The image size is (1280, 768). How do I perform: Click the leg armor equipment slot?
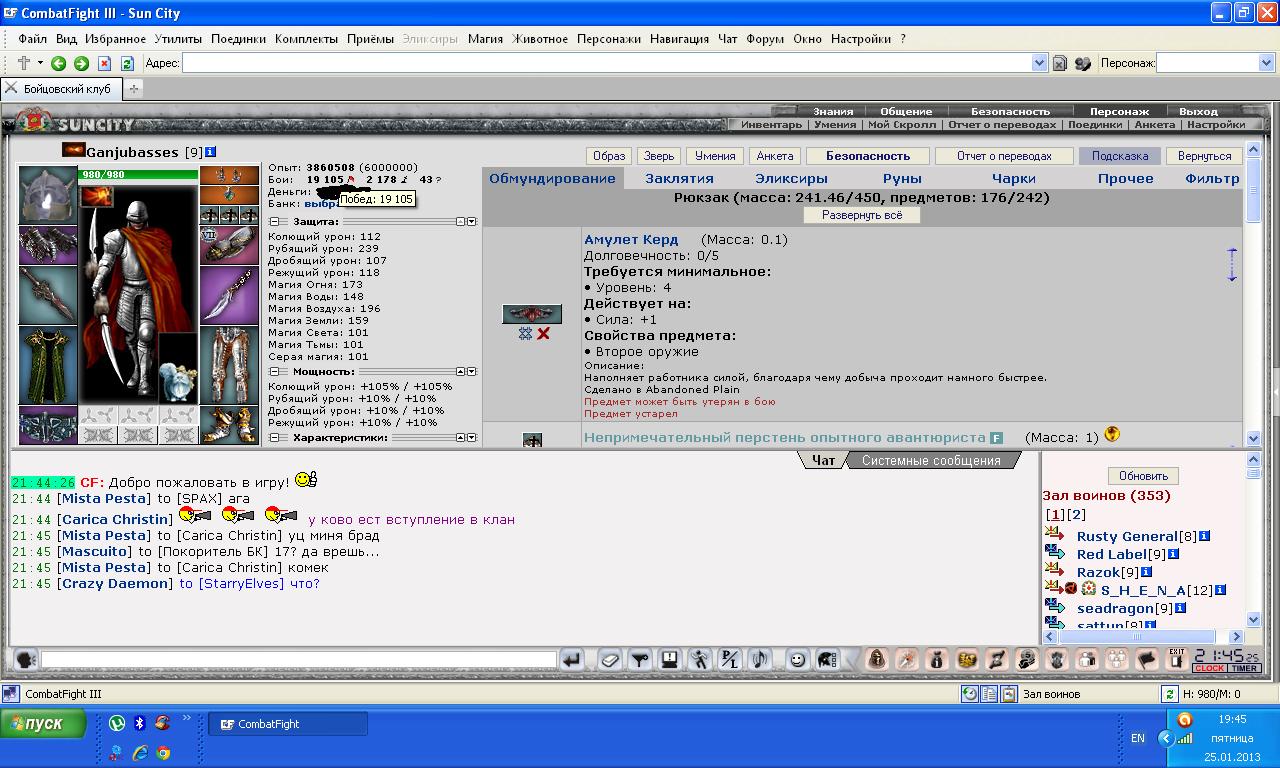click(229, 365)
